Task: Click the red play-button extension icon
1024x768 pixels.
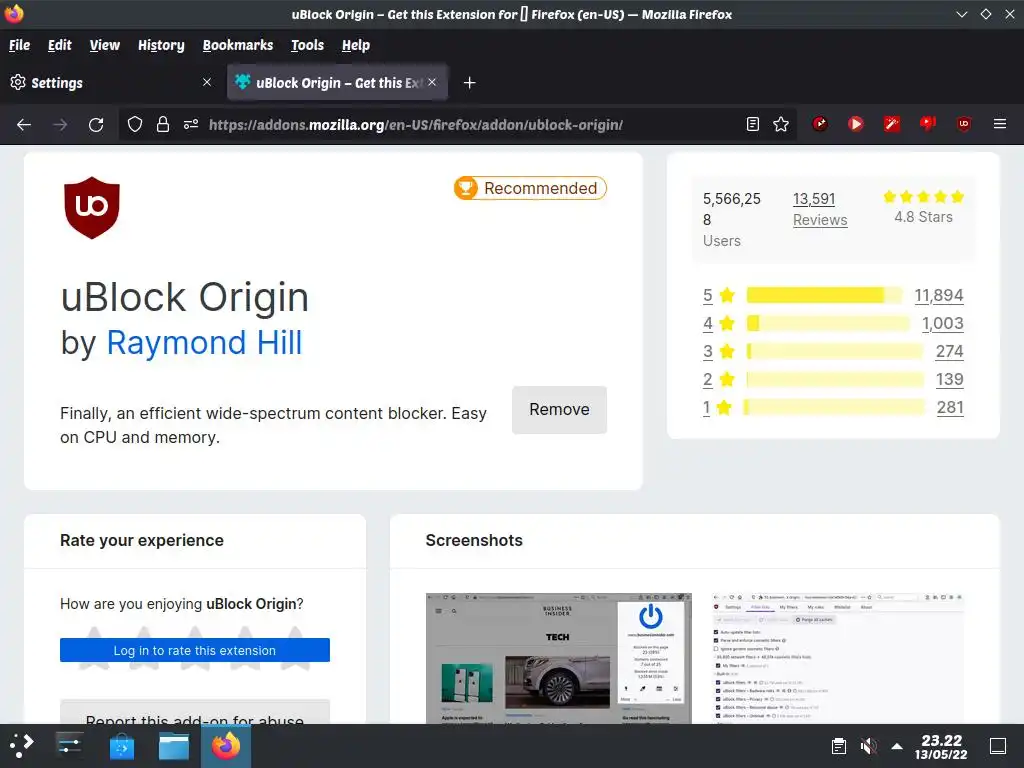Action: click(856, 123)
